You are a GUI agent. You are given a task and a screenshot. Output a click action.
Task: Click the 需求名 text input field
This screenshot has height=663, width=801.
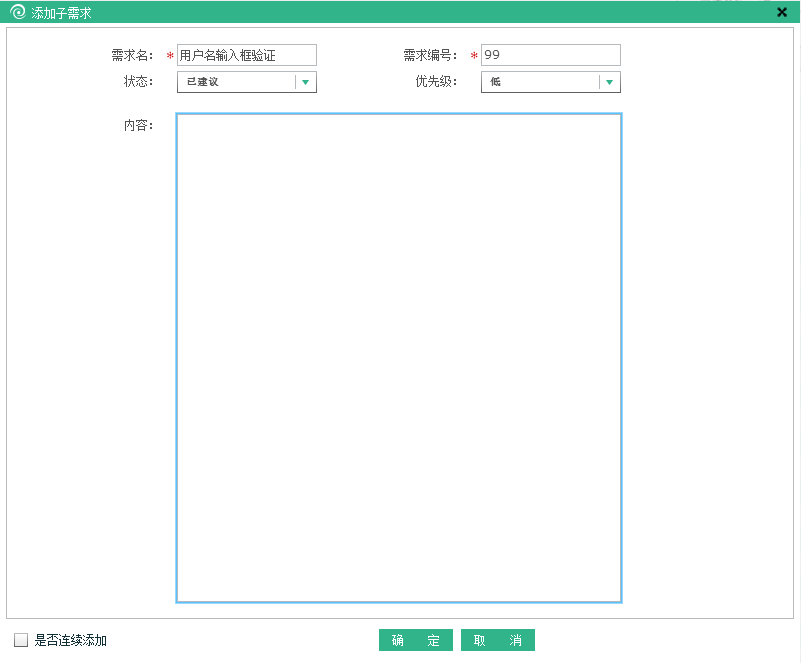246,55
